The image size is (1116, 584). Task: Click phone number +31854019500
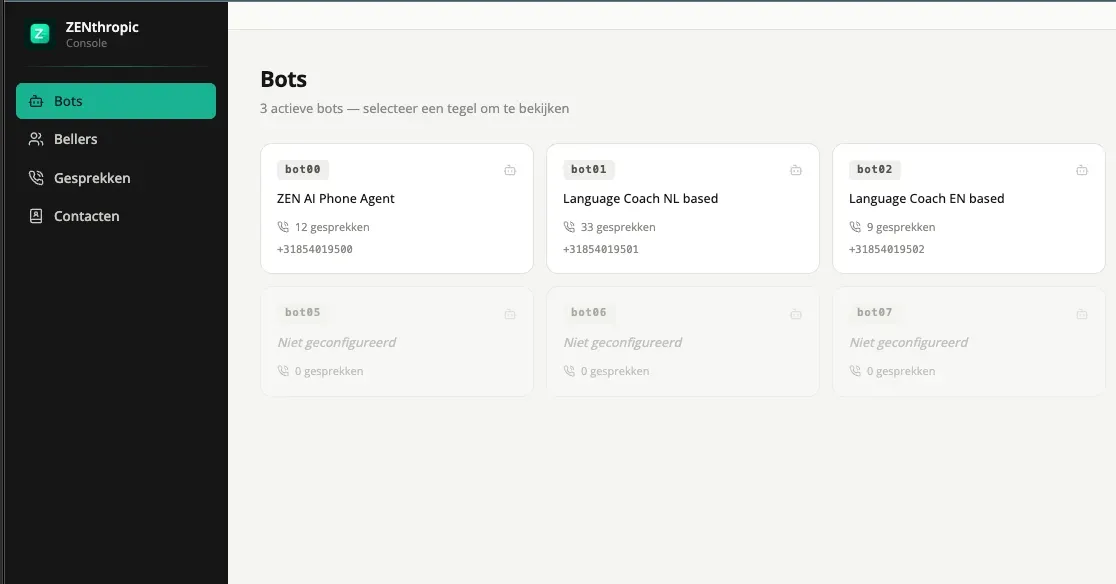pos(315,249)
